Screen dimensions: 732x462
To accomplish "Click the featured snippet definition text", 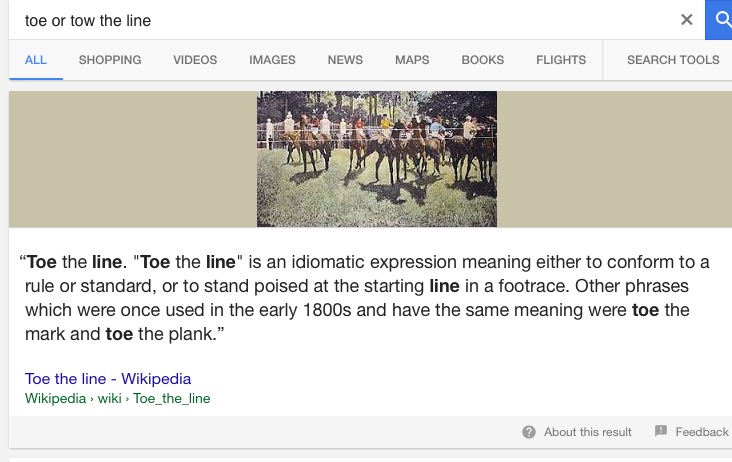I will (366, 298).
